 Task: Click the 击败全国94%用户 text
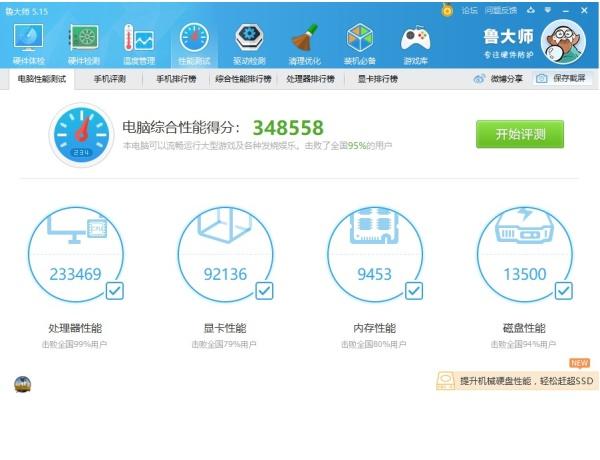click(x=523, y=344)
